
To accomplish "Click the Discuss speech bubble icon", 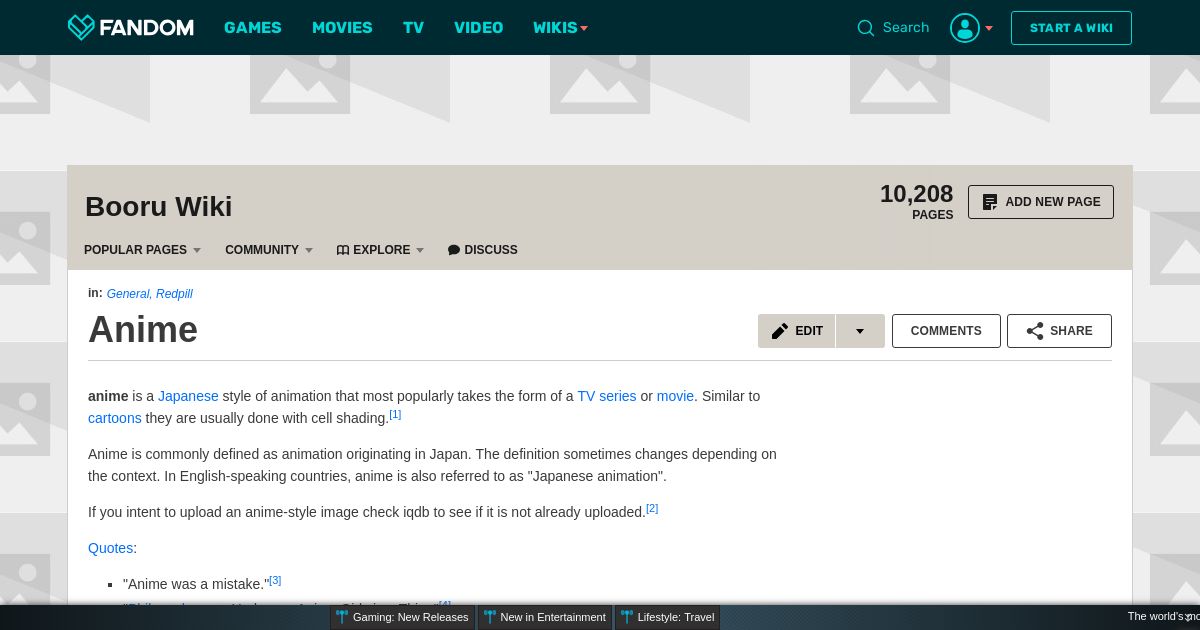I will [454, 250].
